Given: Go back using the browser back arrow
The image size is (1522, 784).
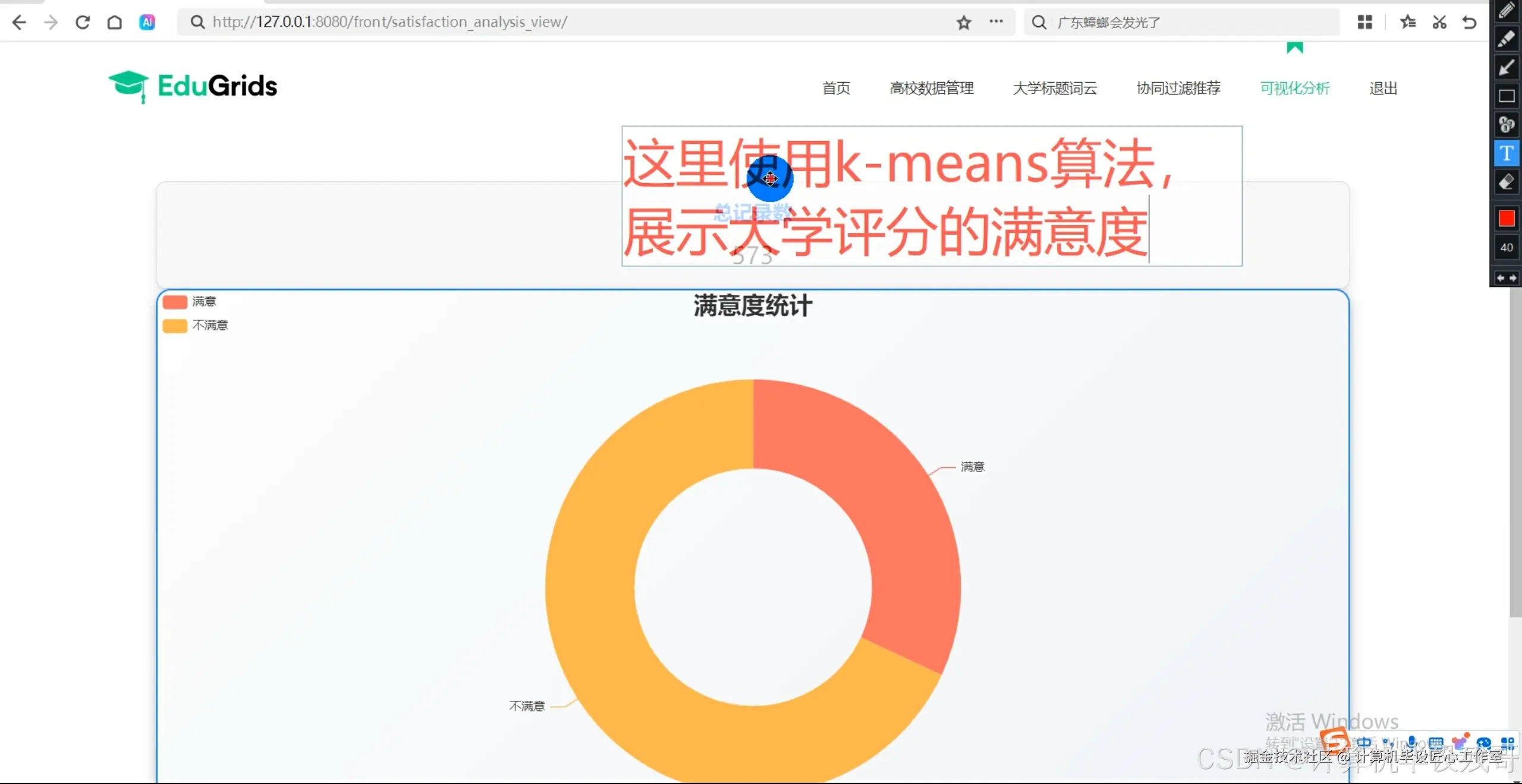Looking at the screenshot, I should tap(19, 23).
